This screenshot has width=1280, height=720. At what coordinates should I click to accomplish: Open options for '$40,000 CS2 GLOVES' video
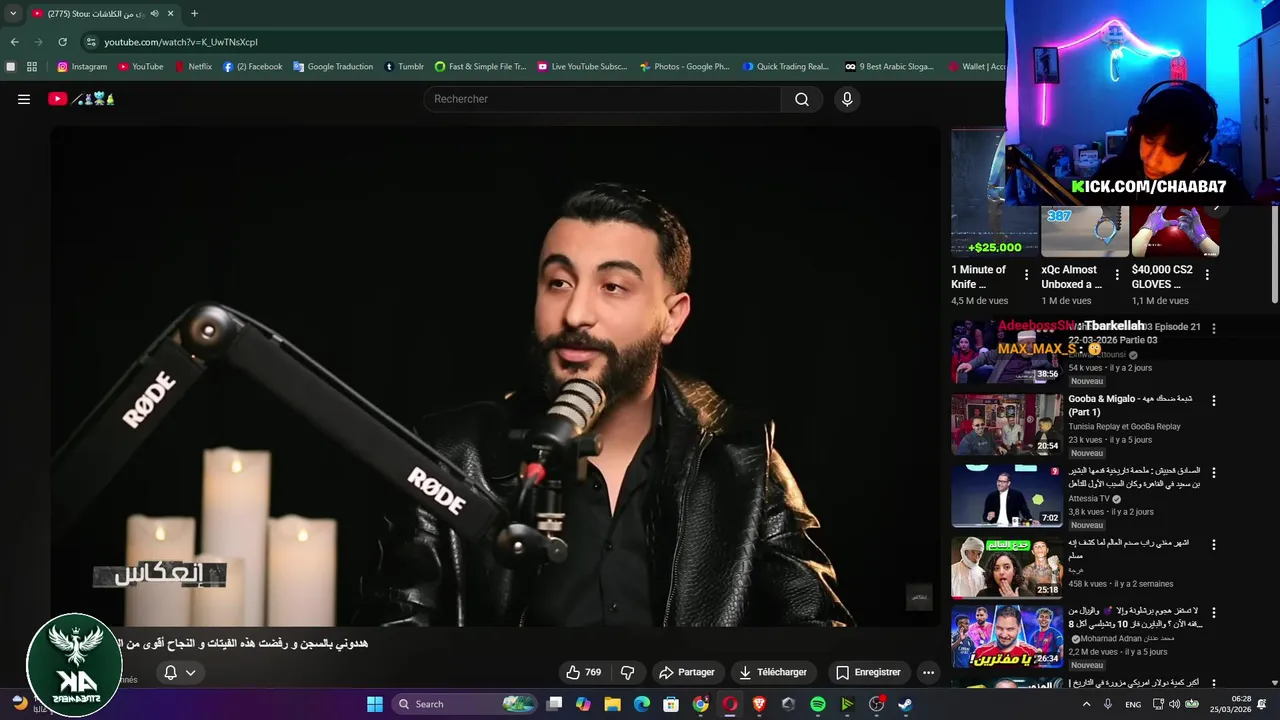1207,274
